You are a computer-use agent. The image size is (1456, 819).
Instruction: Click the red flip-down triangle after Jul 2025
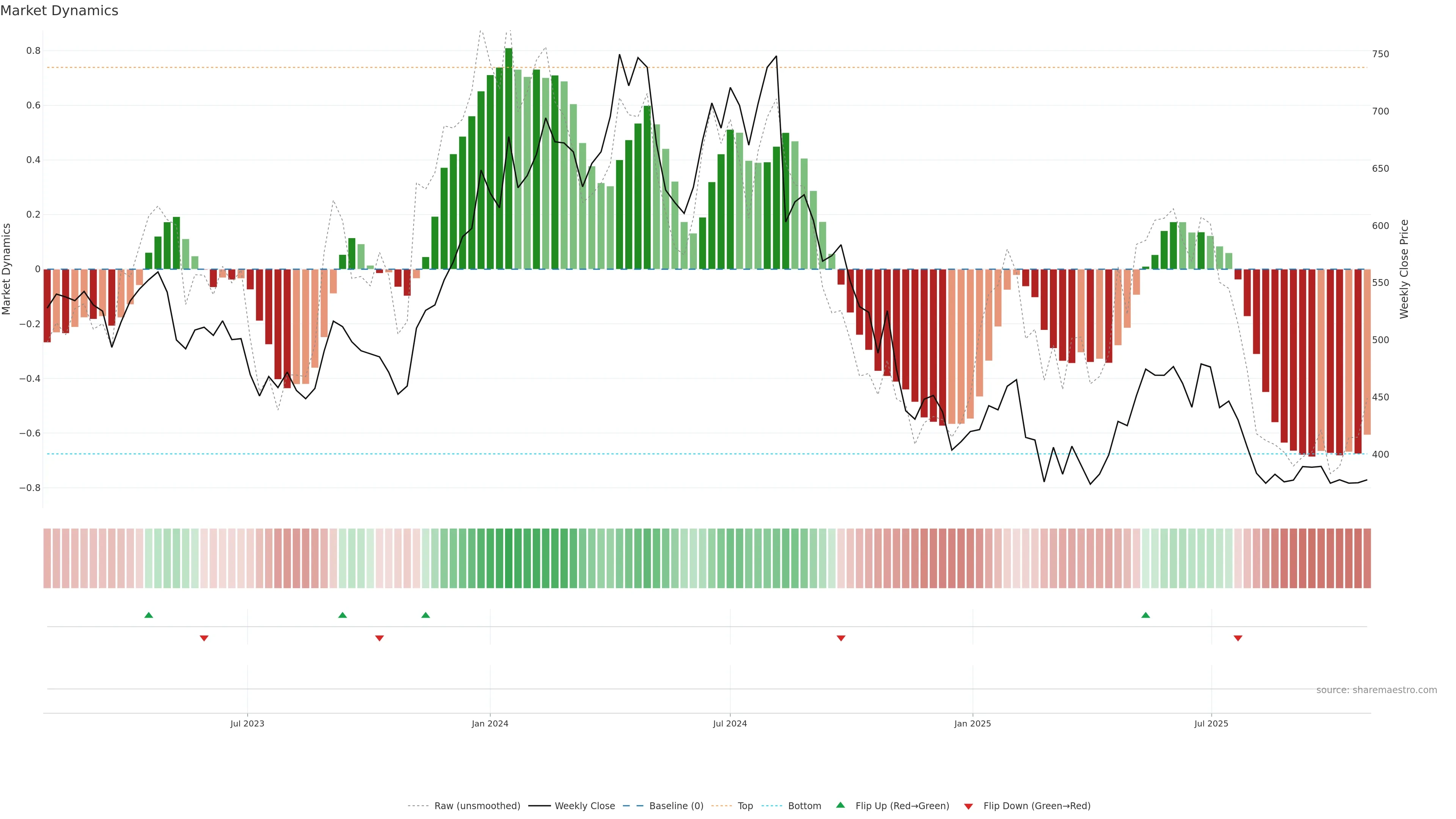tap(1238, 638)
